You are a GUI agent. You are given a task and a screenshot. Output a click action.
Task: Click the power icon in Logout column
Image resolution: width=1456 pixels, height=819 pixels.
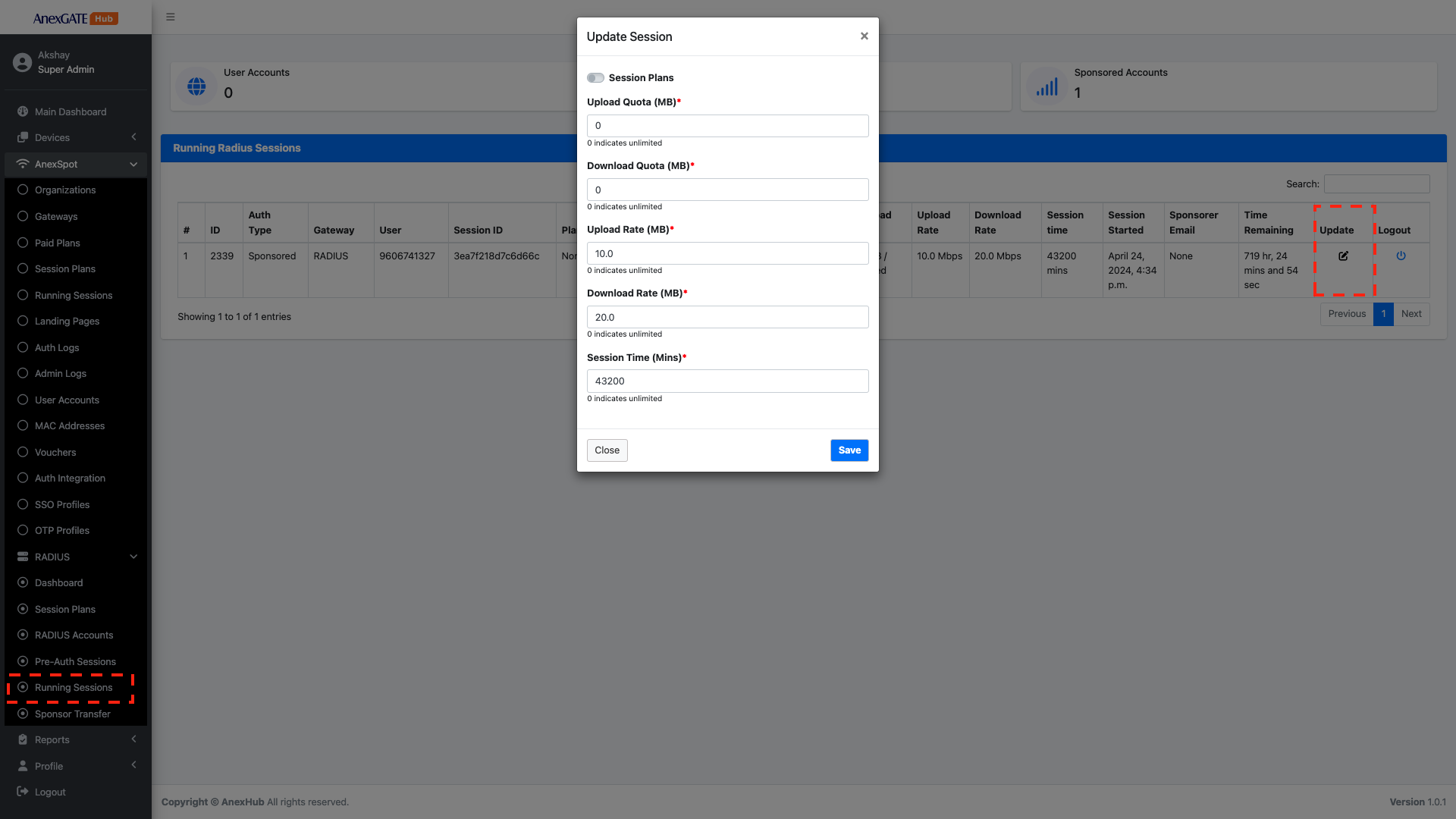coord(1401,256)
